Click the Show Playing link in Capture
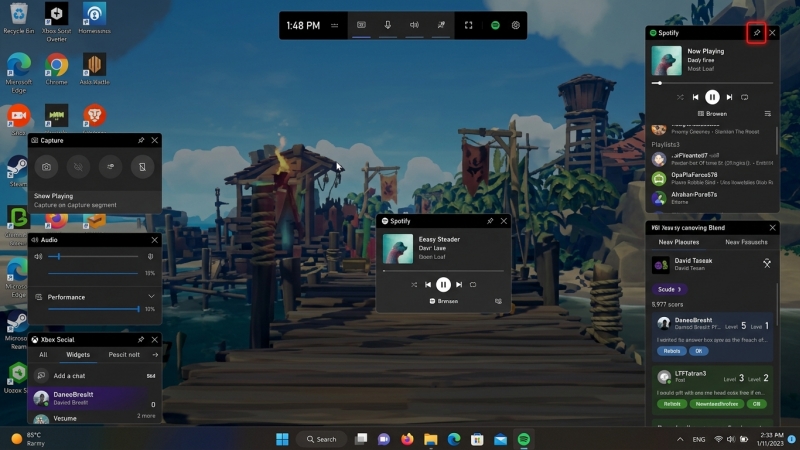Viewport: 800px width, 450px height. 54,196
